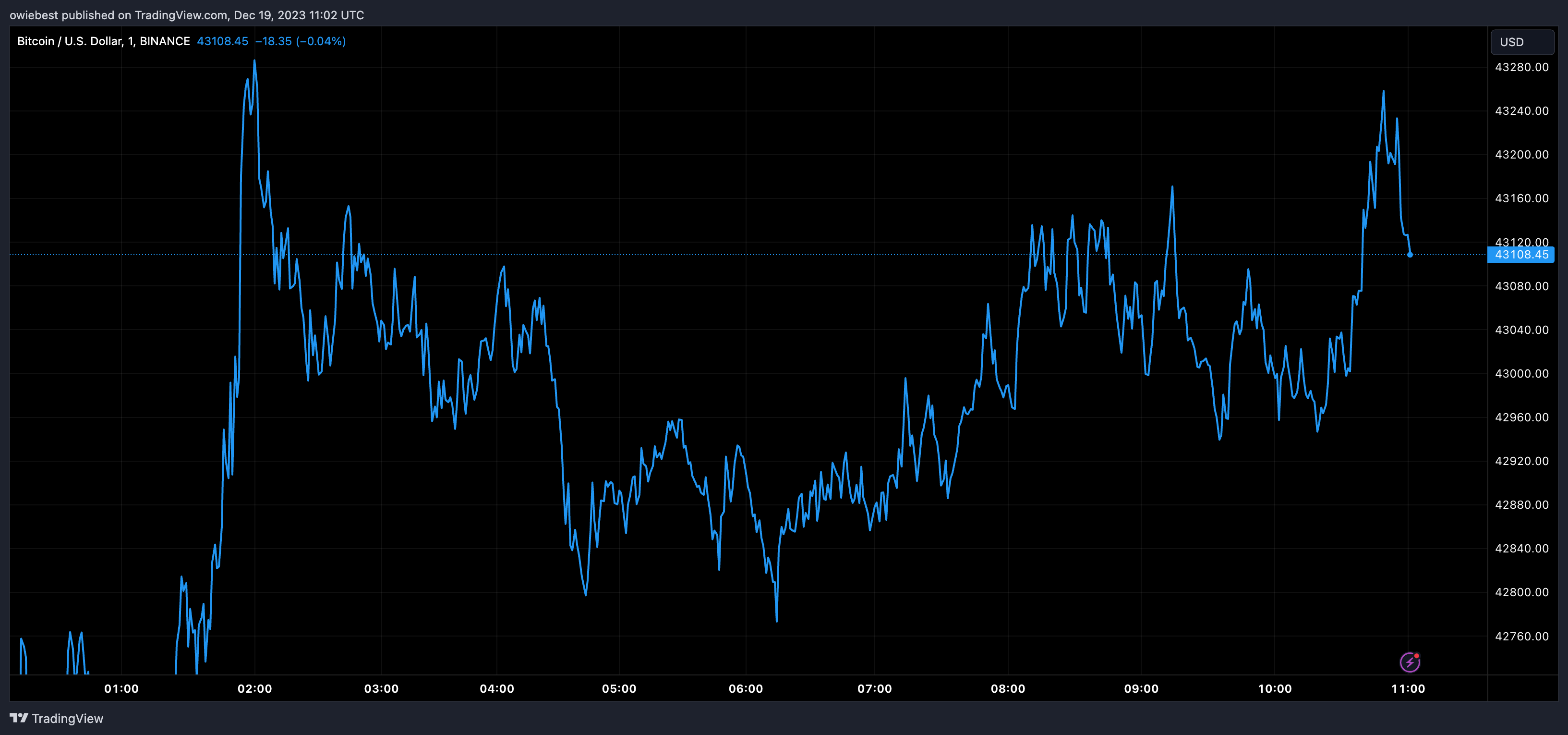Click the 43040.00 price axis label

pos(1522,330)
